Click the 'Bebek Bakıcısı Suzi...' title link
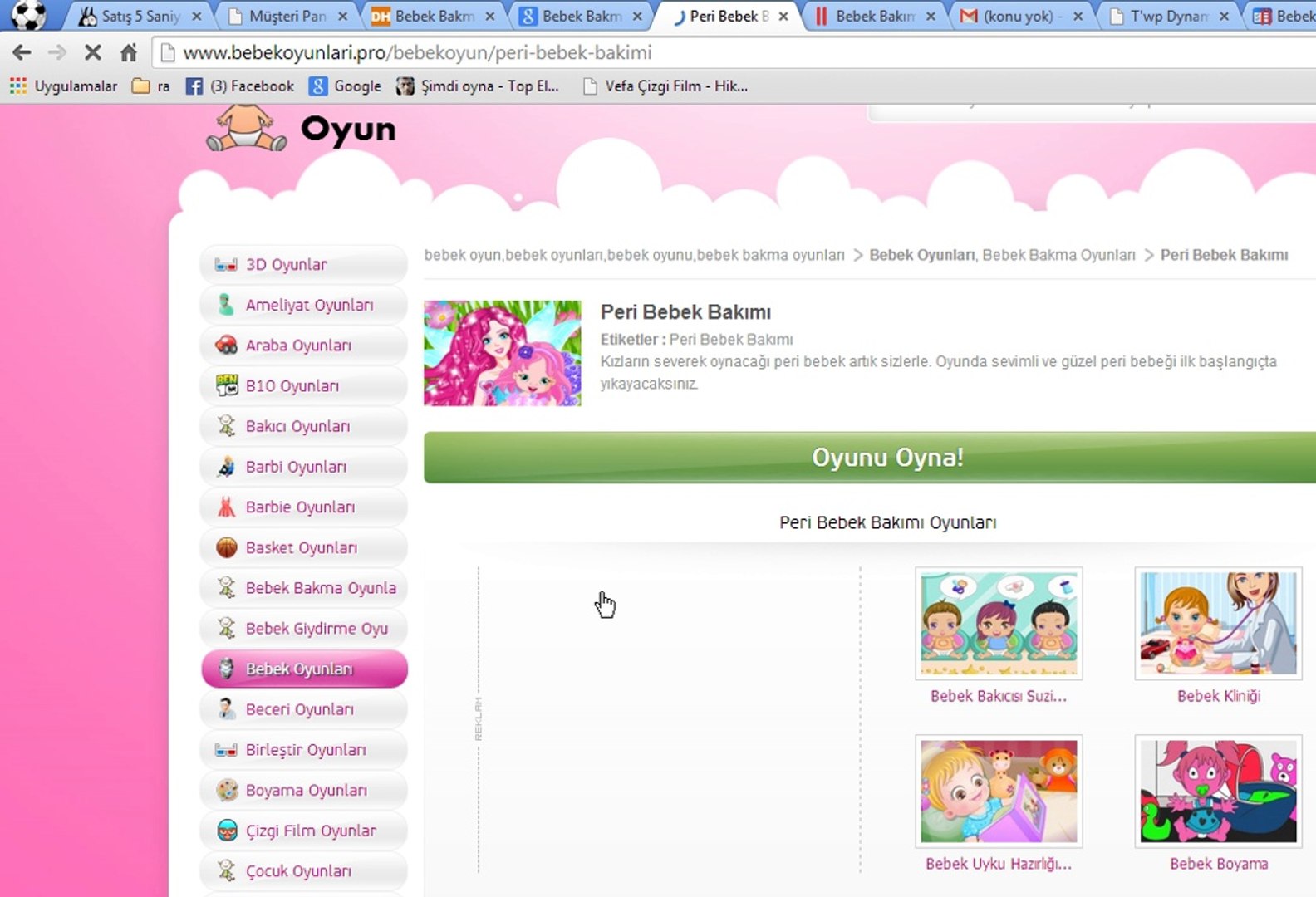1316x897 pixels. pos(999,696)
